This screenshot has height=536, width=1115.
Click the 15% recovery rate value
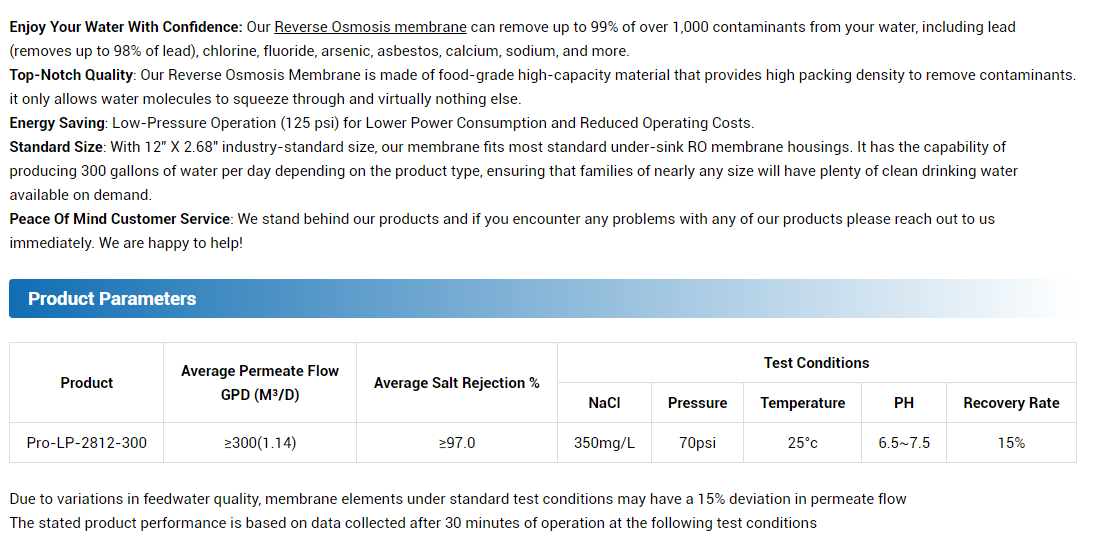(x=1011, y=443)
